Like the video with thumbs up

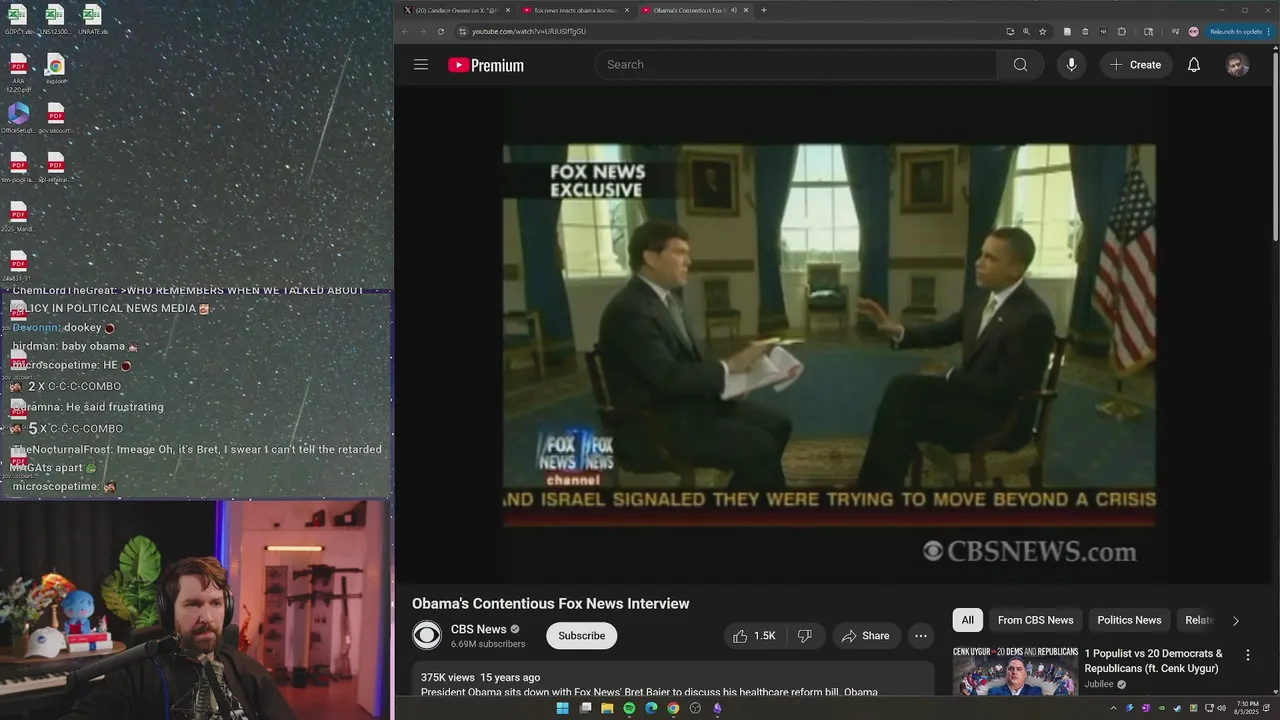[754, 636]
